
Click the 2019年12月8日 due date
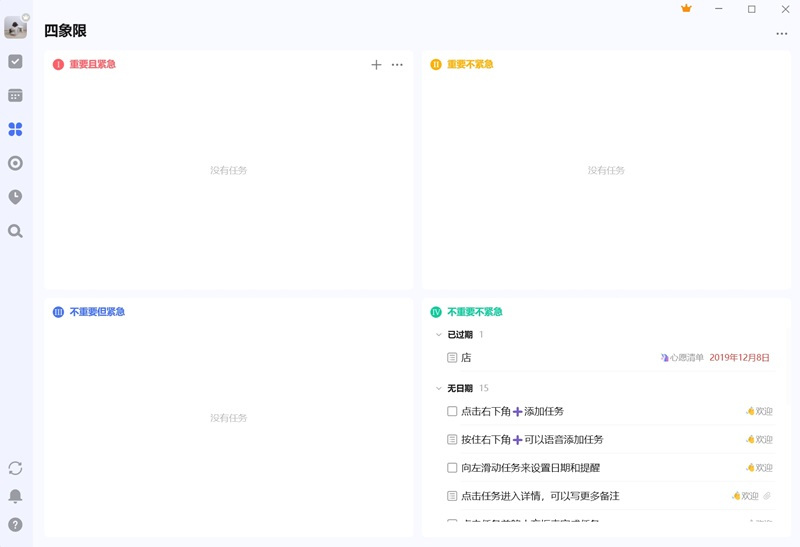(x=739, y=358)
